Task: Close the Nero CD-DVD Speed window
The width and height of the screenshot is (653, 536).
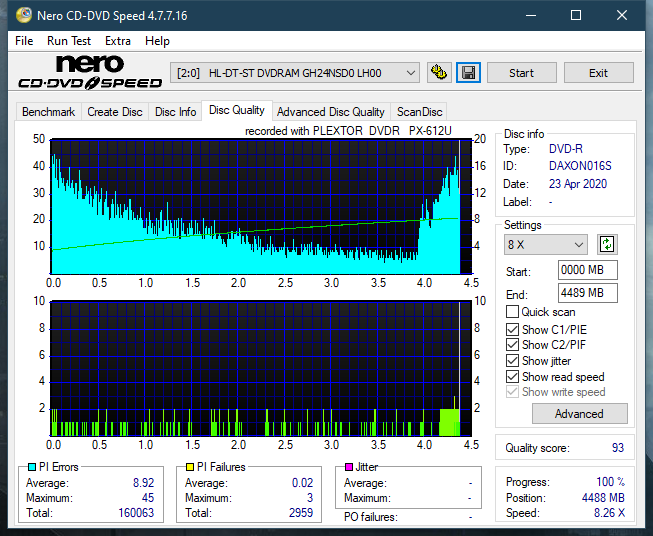Action: click(x=622, y=15)
